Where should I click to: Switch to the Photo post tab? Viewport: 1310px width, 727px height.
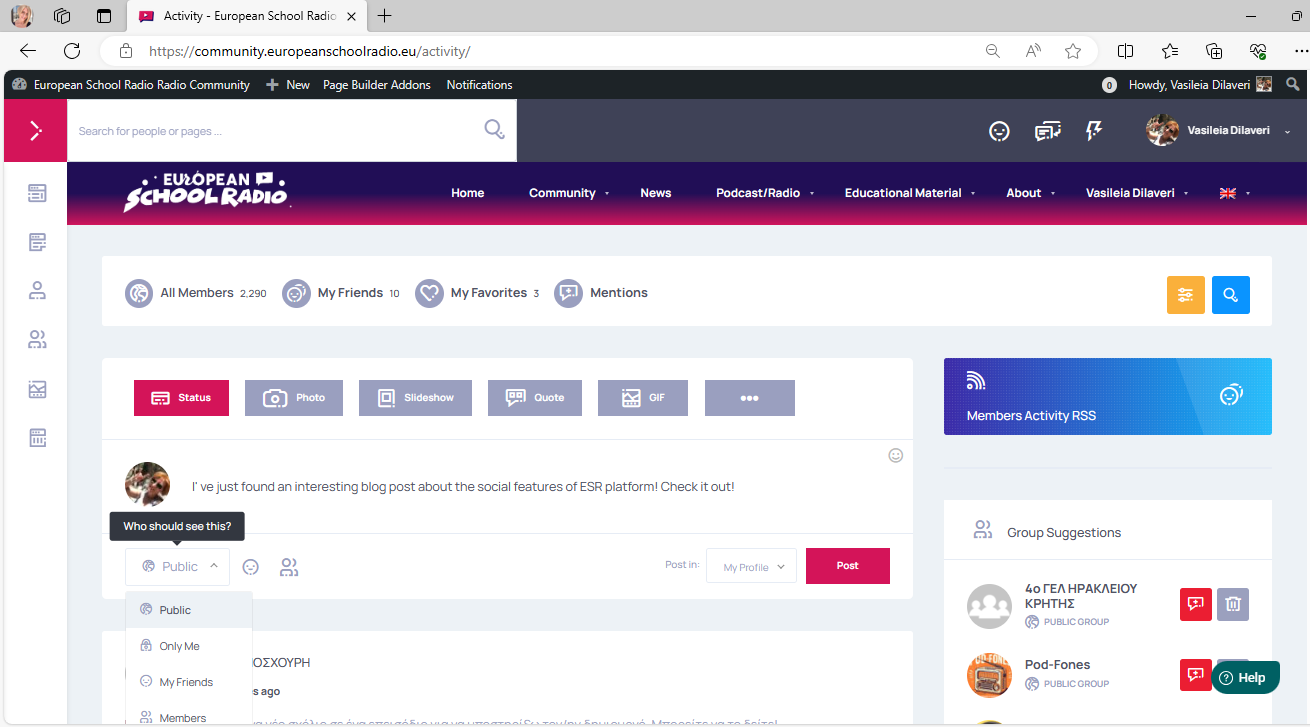tap(294, 398)
